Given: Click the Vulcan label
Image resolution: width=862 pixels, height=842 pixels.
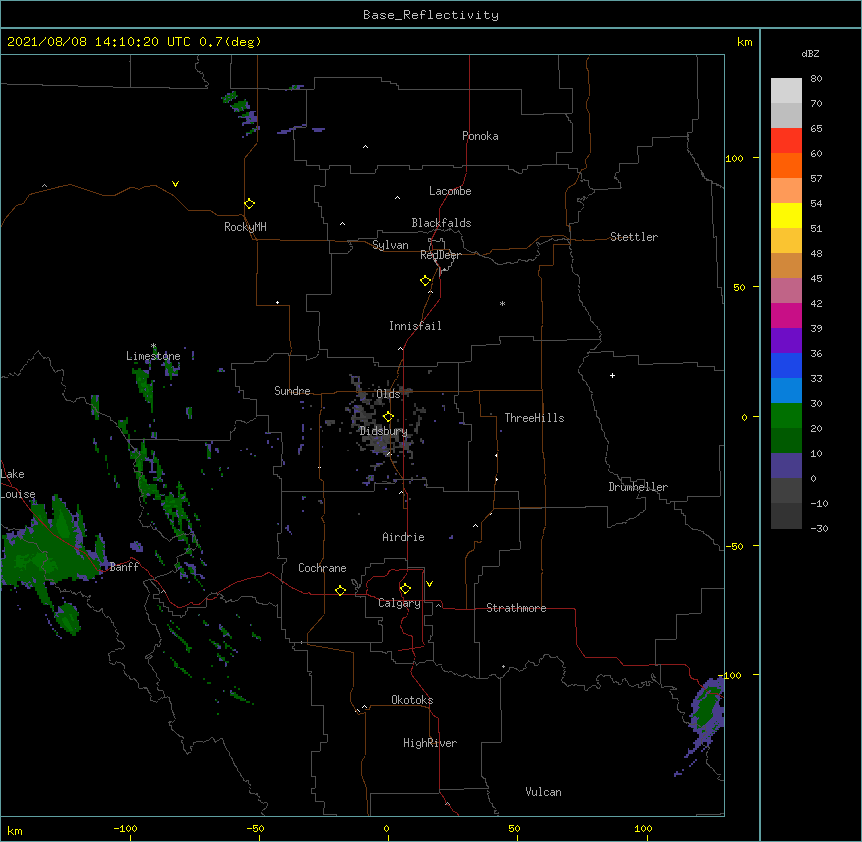Looking at the screenshot, I should [543, 792].
